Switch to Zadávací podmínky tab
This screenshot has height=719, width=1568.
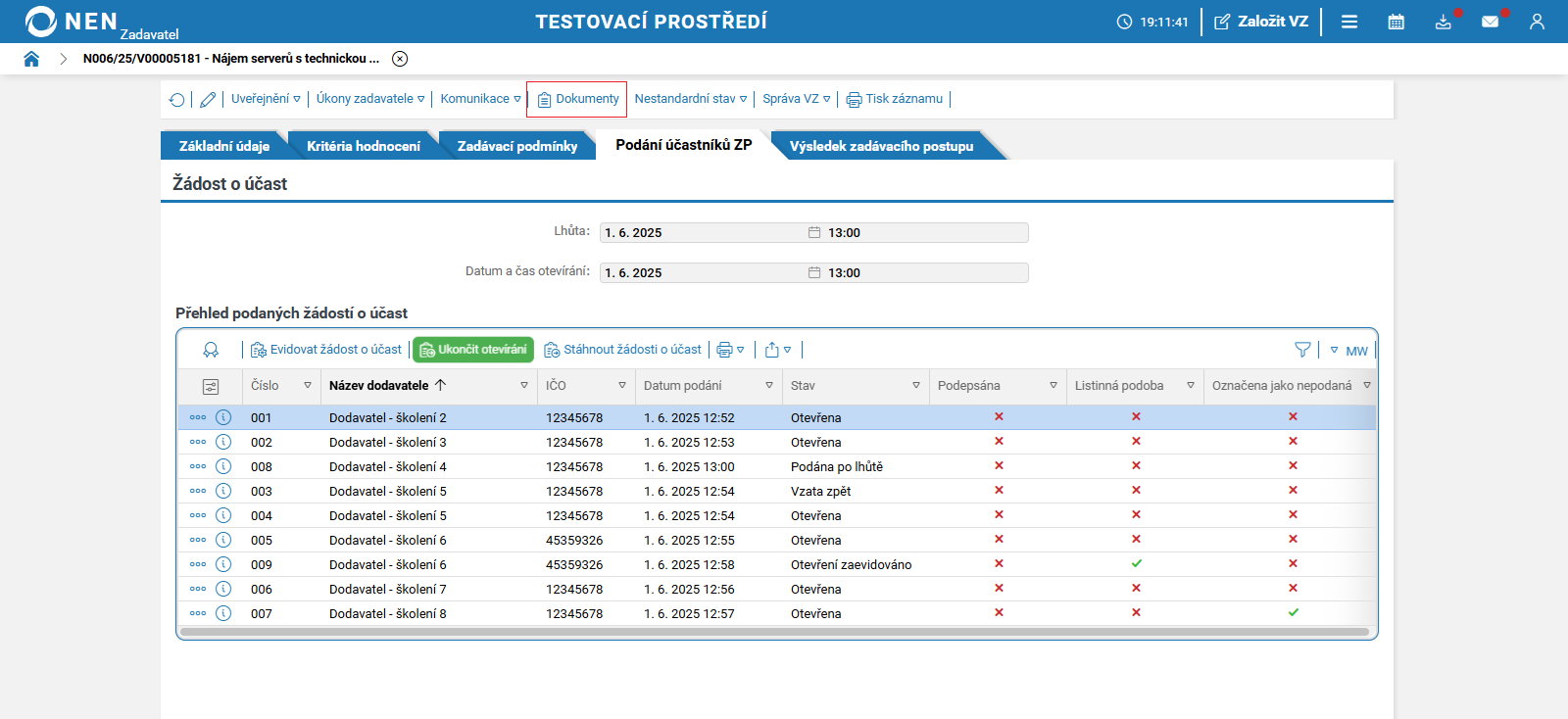pos(517,146)
